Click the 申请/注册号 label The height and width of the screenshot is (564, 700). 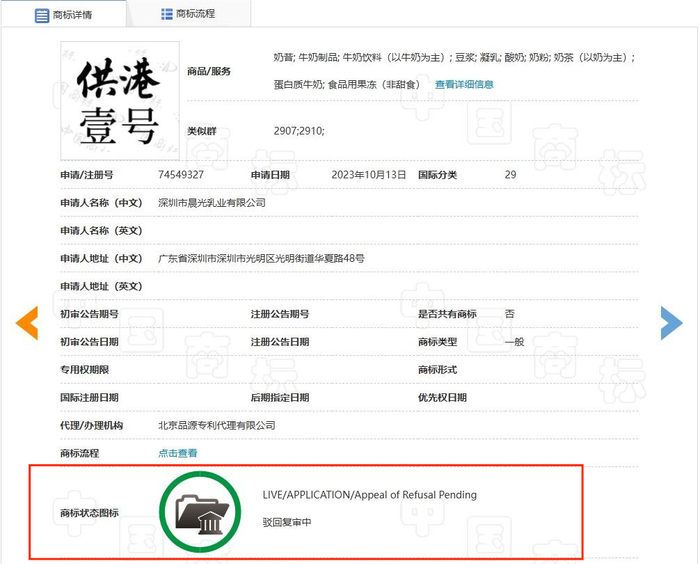87,175
